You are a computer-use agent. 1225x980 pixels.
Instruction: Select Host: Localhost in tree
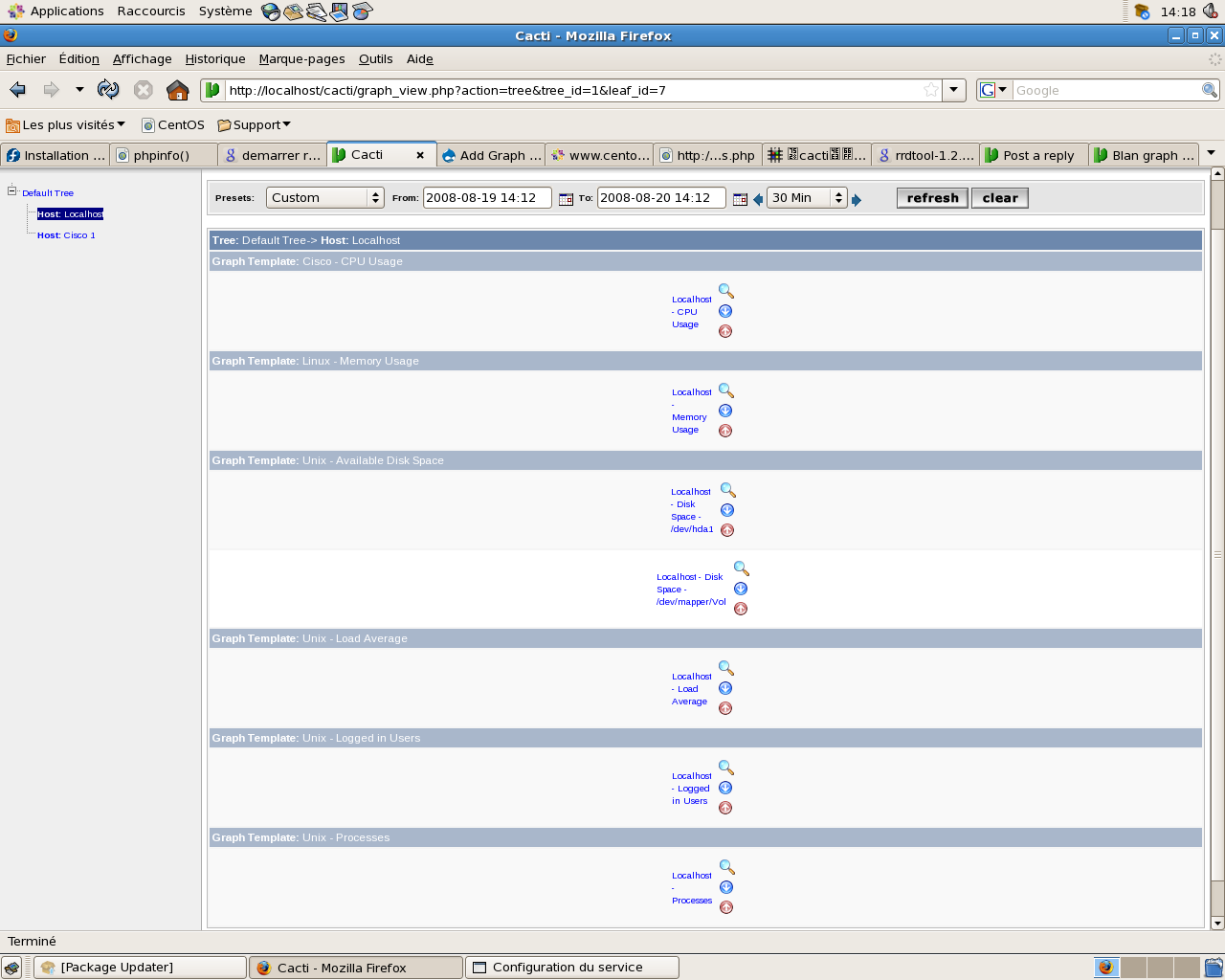click(70, 214)
